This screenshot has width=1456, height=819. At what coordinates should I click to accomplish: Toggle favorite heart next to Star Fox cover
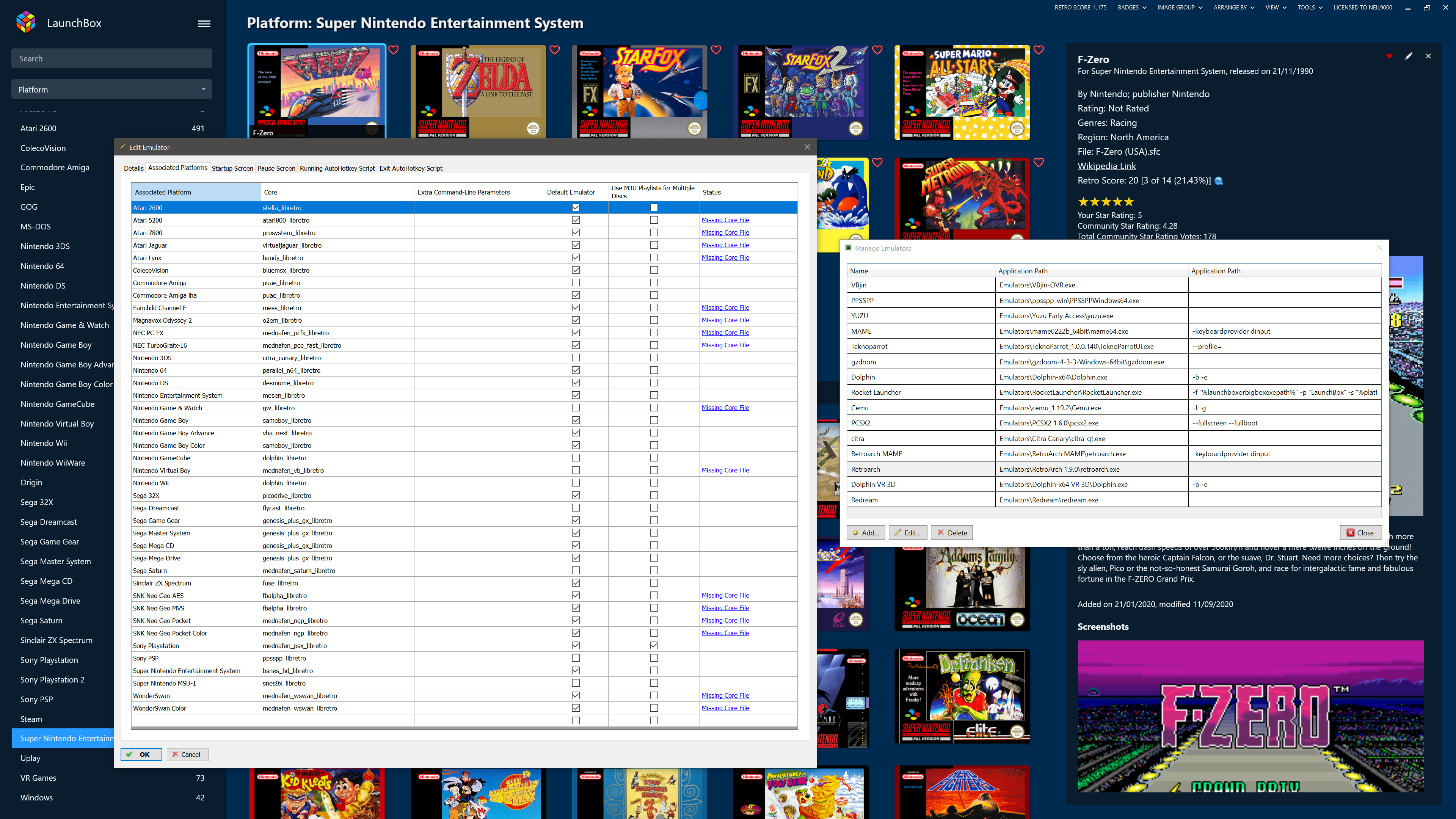click(x=716, y=50)
